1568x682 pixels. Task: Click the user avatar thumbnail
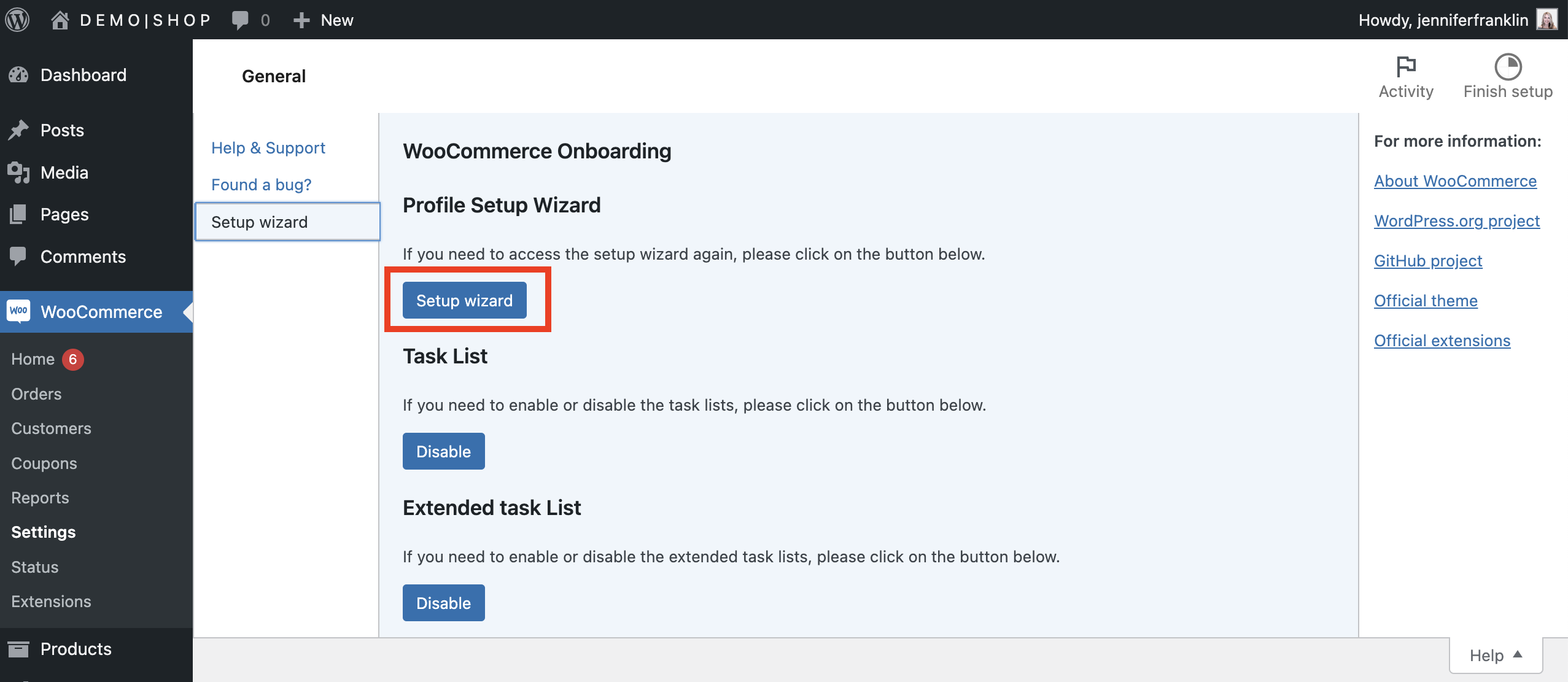coord(1547,20)
